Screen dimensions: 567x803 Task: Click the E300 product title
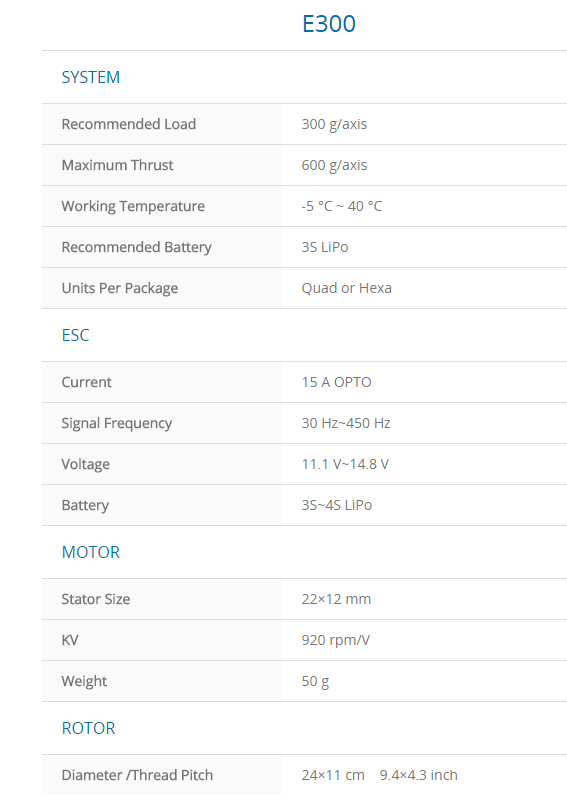[328, 24]
